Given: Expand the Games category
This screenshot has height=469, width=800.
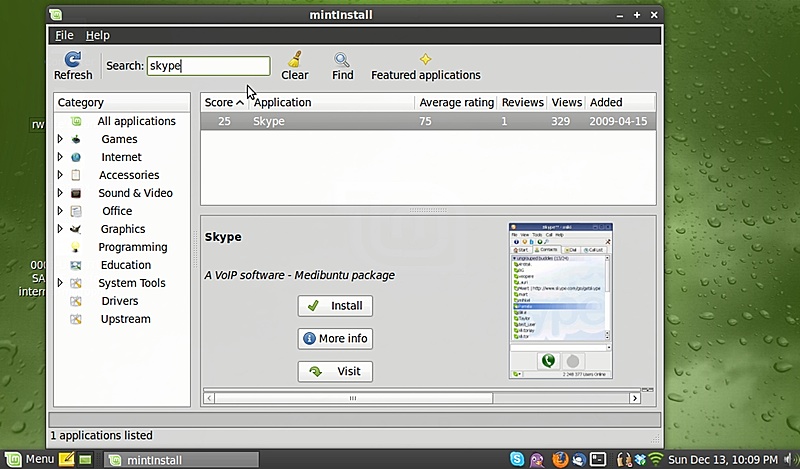Looking at the screenshot, I should click(60, 139).
